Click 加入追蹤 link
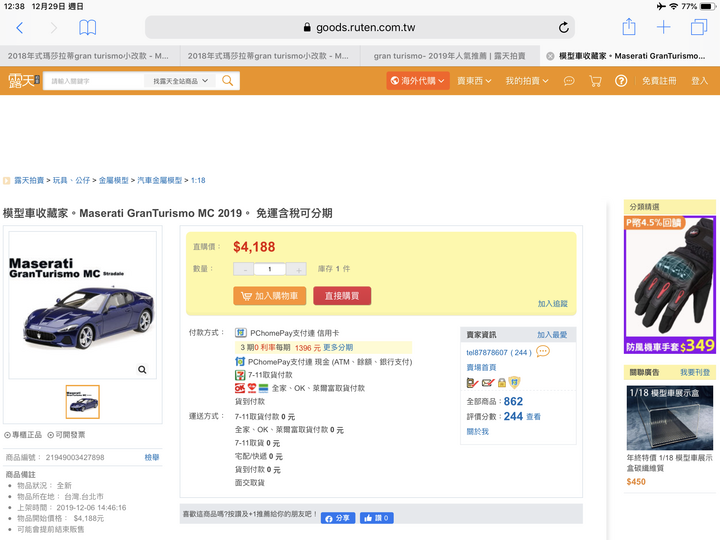The height and width of the screenshot is (540, 720). click(x=552, y=304)
